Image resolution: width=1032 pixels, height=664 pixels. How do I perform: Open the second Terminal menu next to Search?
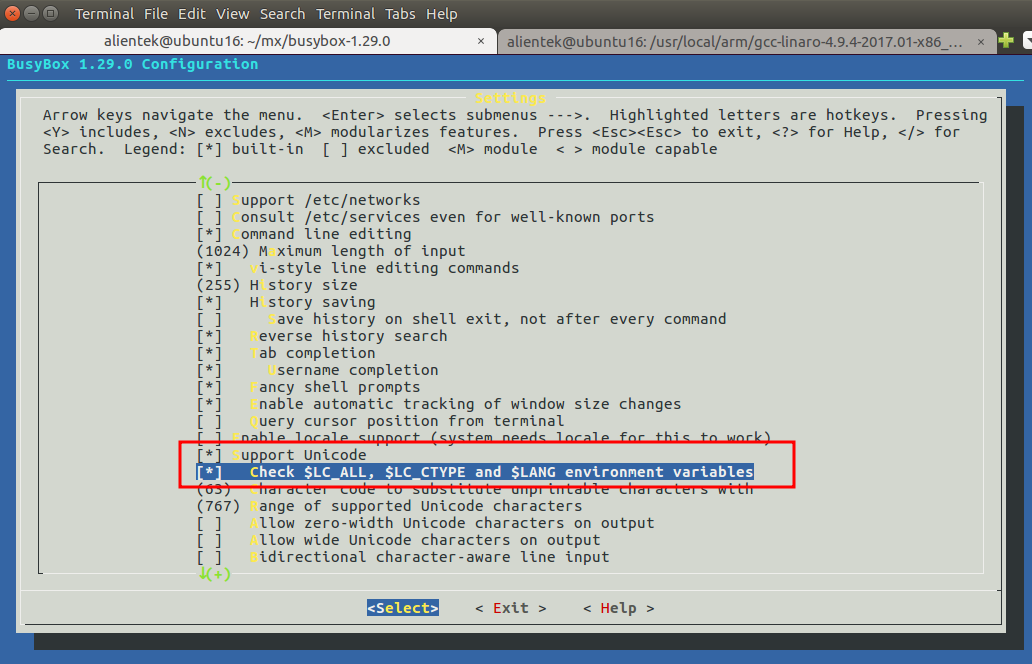[346, 14]
